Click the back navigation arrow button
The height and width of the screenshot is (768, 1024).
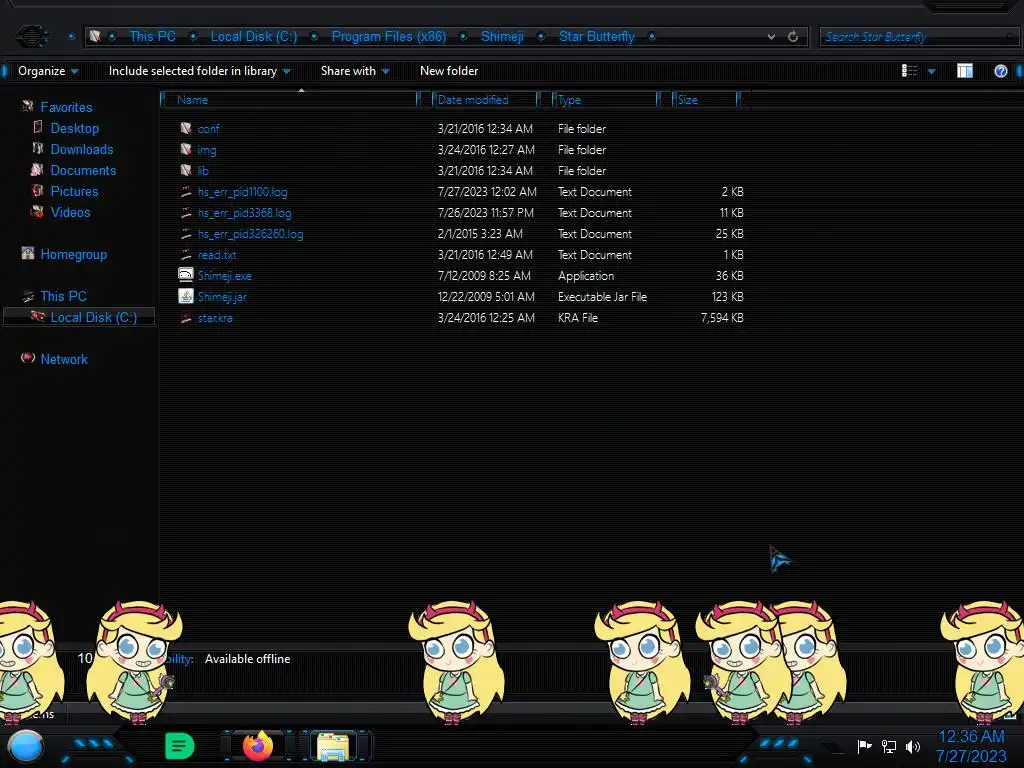click(x=31, y=36)
